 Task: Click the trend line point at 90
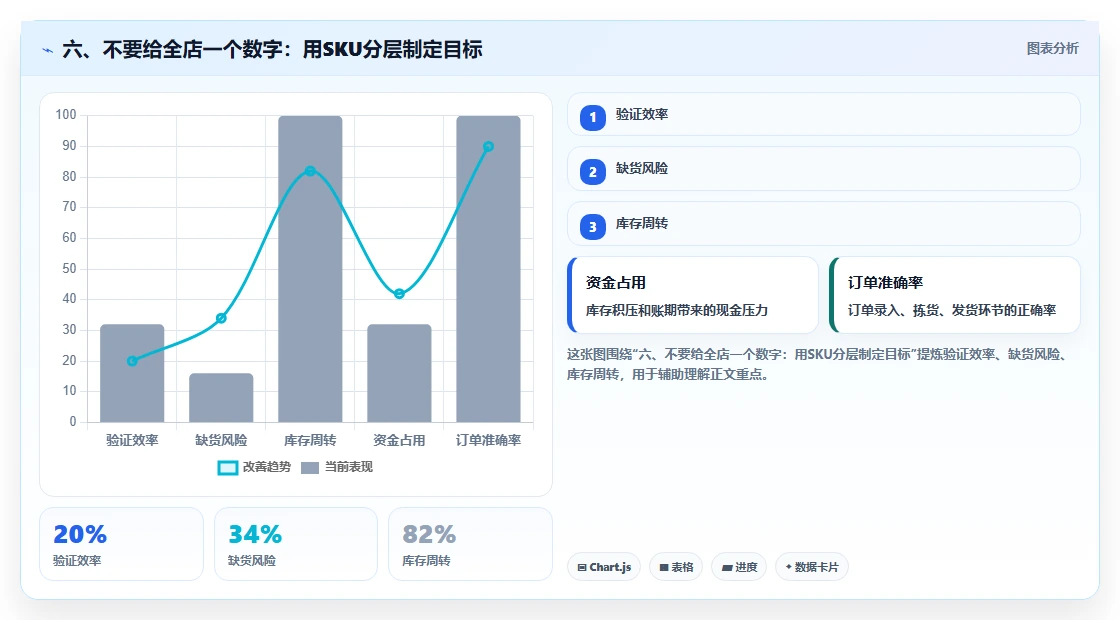coord(489,146)
